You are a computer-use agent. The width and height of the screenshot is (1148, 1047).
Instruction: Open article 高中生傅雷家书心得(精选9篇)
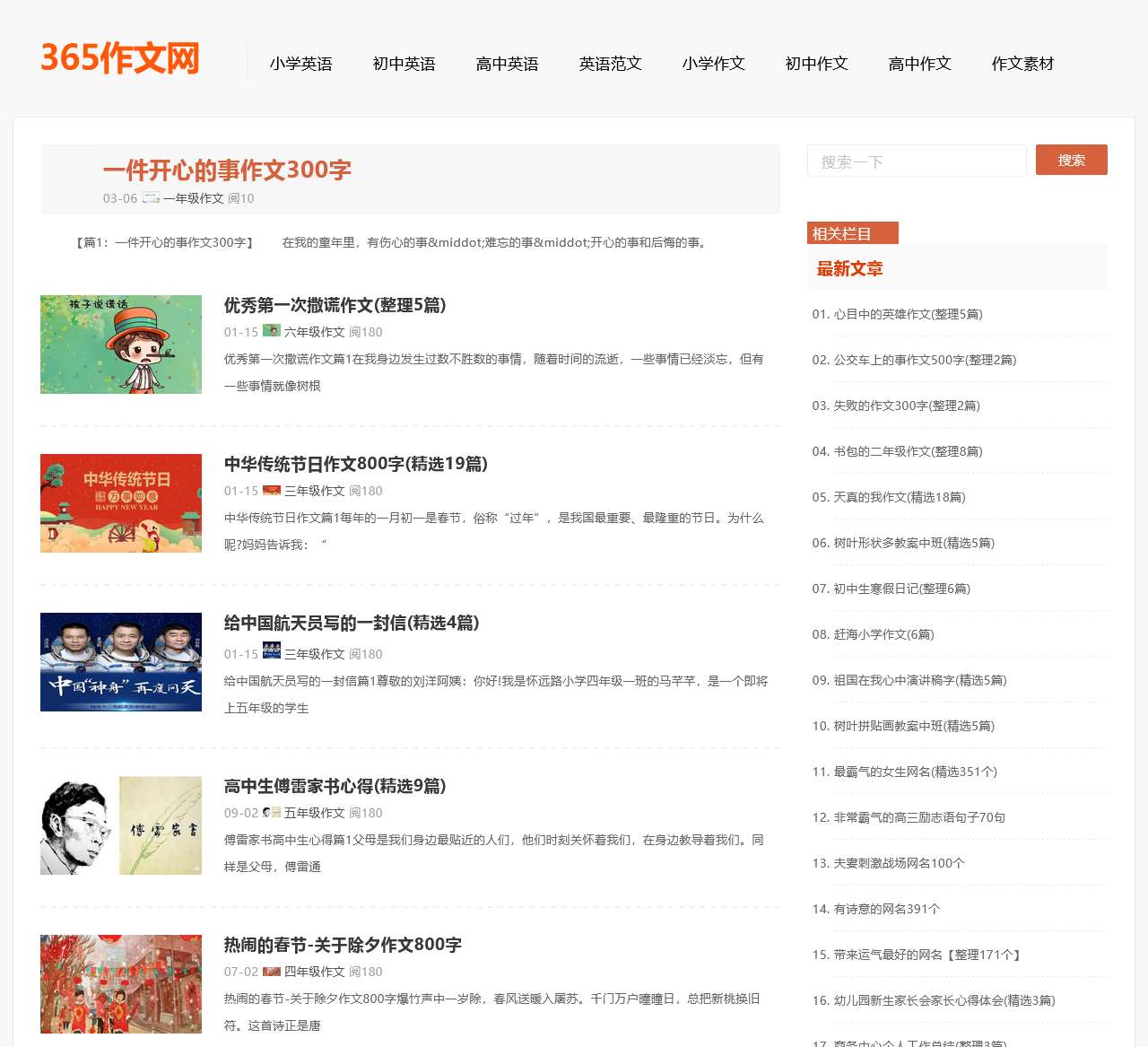coord(335,786)
